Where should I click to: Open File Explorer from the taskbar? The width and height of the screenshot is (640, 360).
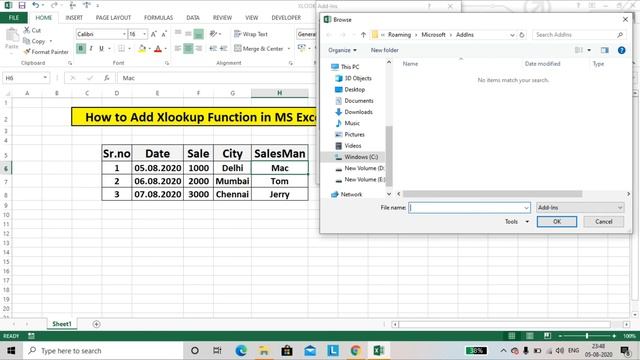[264, 351]
